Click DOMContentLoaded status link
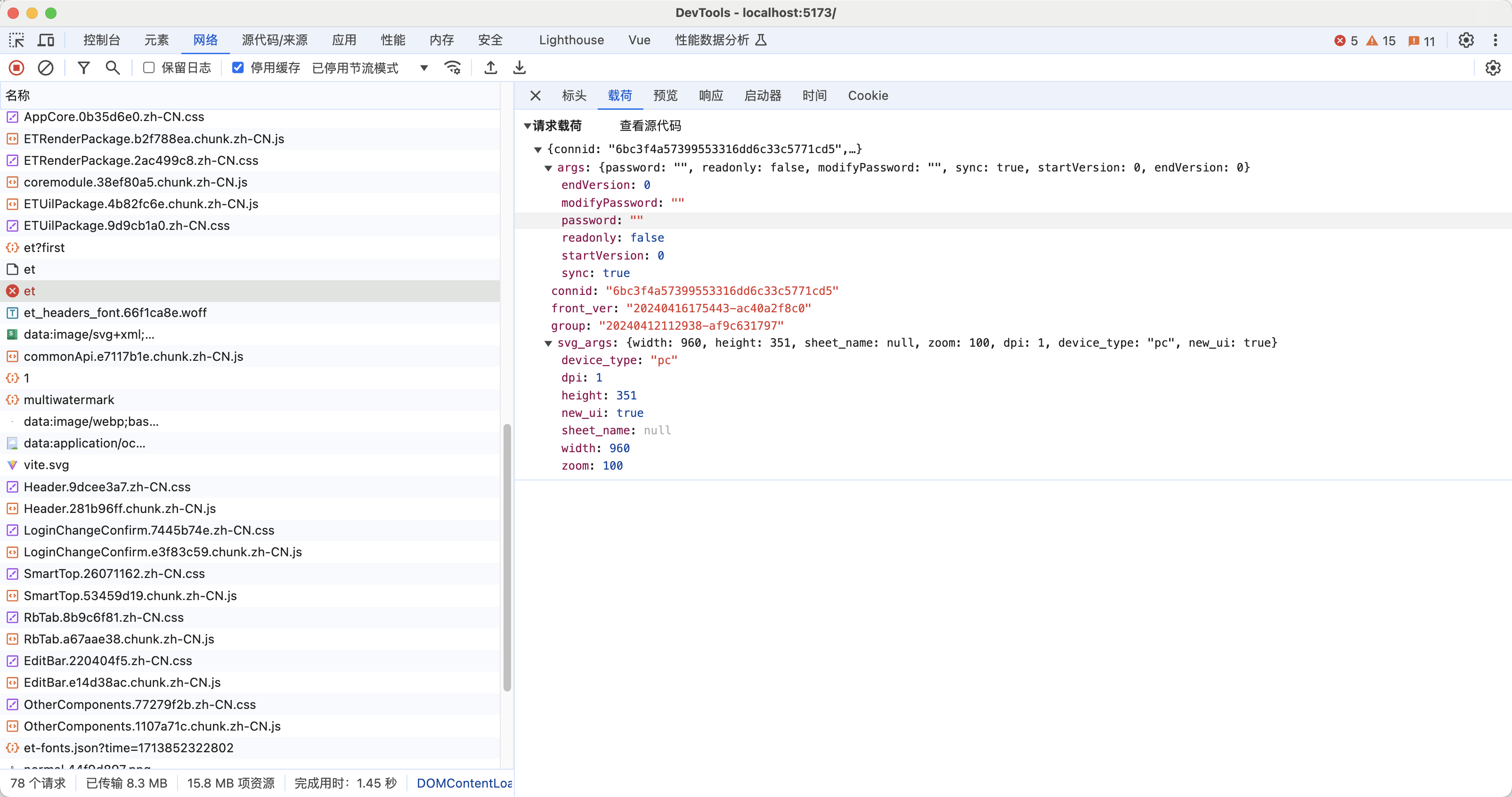1512x797 pixels. [x=464, y=783]
